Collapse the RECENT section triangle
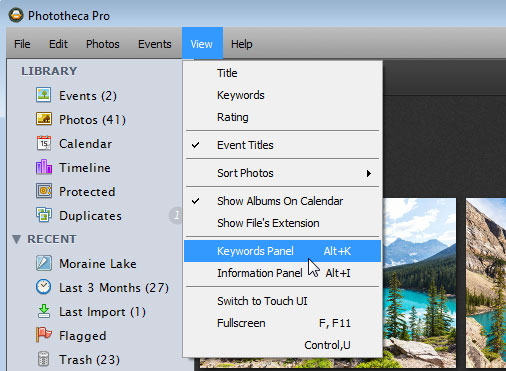The height and width of the screenshot is (371, 506). pos(16,239)
